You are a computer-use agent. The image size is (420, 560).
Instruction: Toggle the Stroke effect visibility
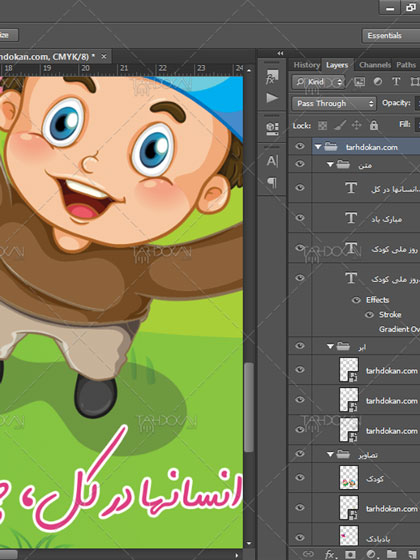tap(369, 315)
